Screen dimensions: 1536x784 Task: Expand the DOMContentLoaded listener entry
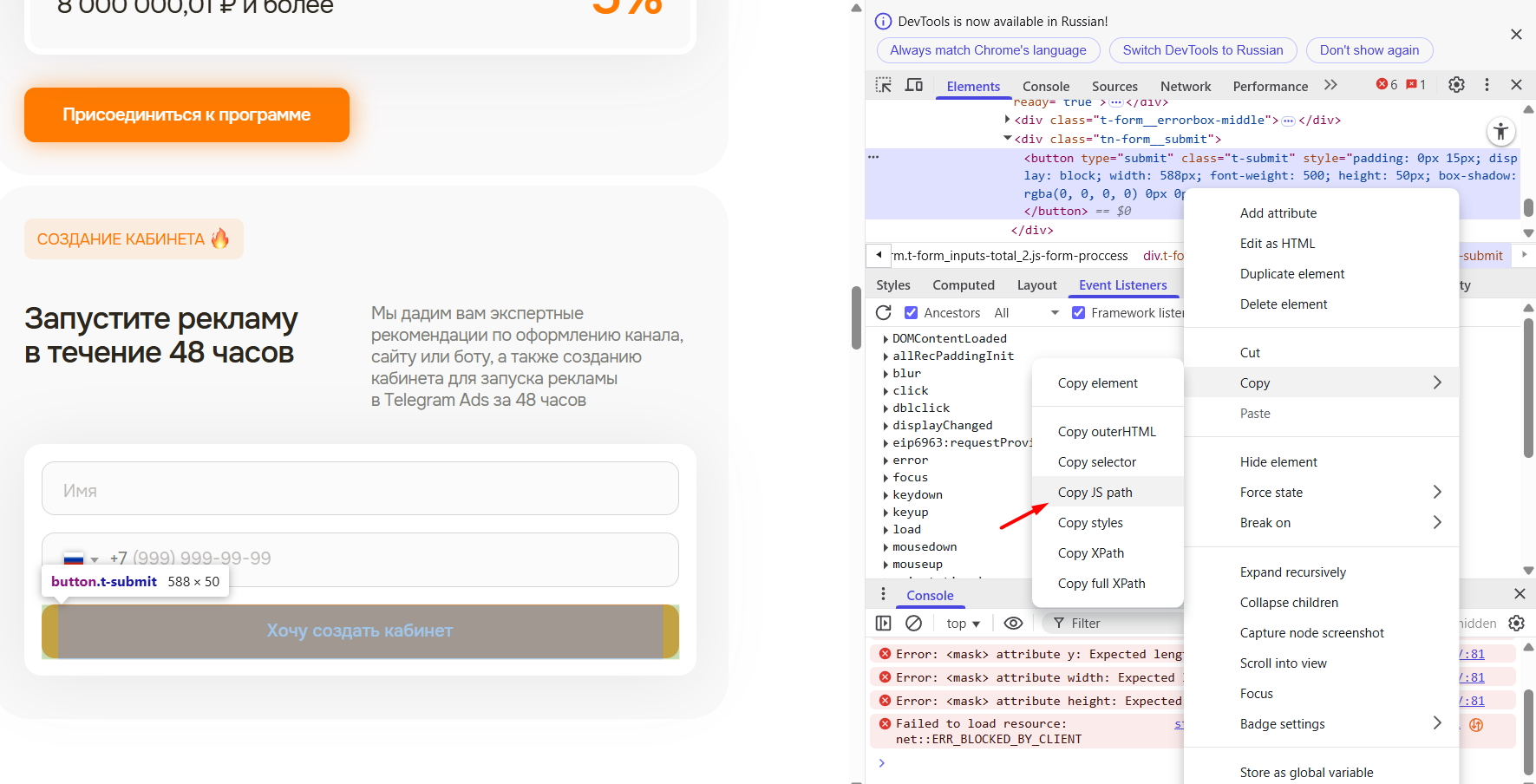[x=886, y=339]
